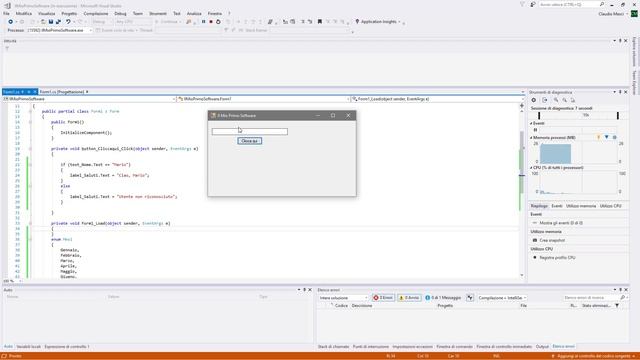This screenshot has width=640, height=360.
Task: Toggle the 0 Errori filter button
Action: [383, 298]
